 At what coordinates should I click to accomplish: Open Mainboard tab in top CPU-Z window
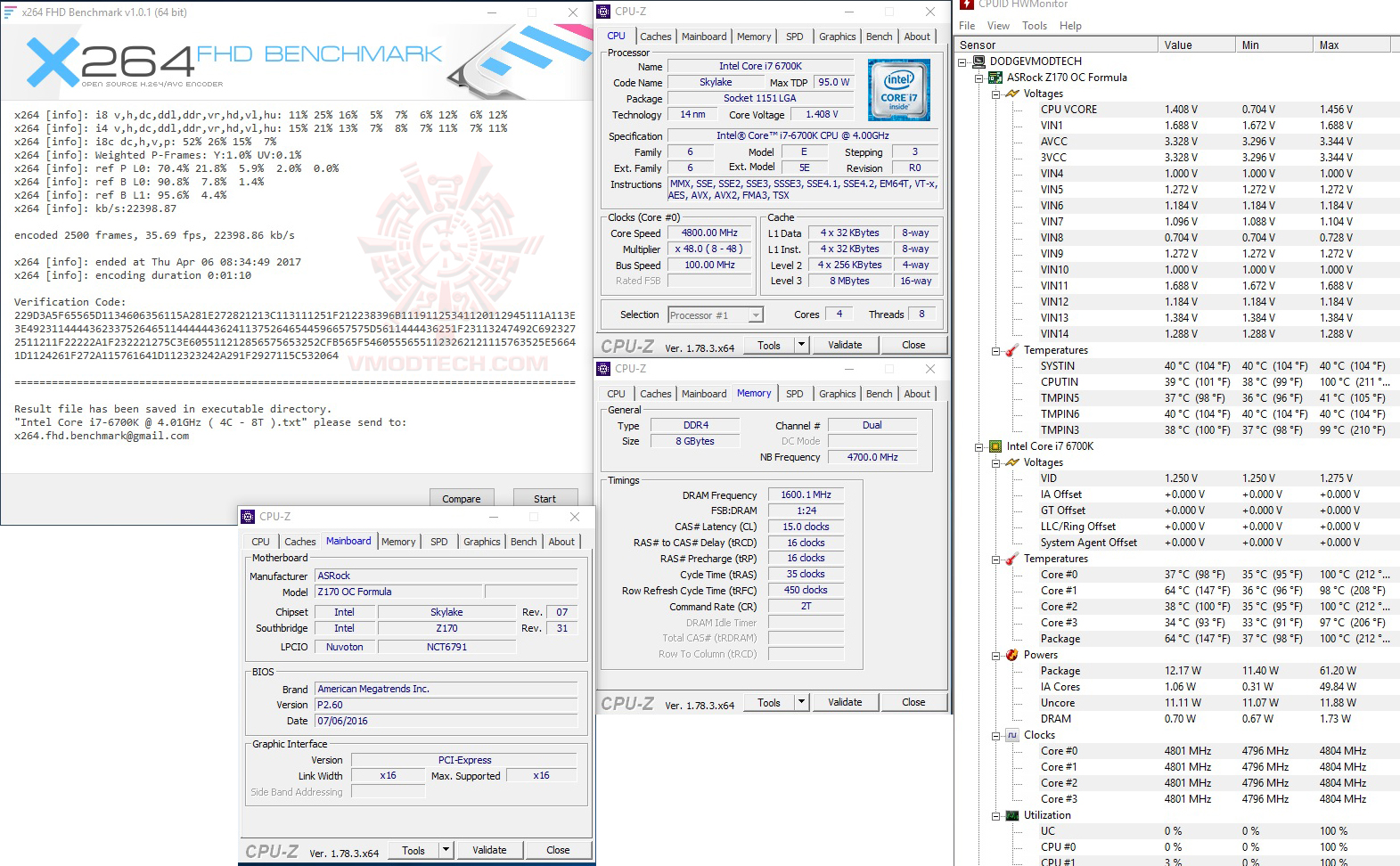pyautogui.click(x=704, y=37)
